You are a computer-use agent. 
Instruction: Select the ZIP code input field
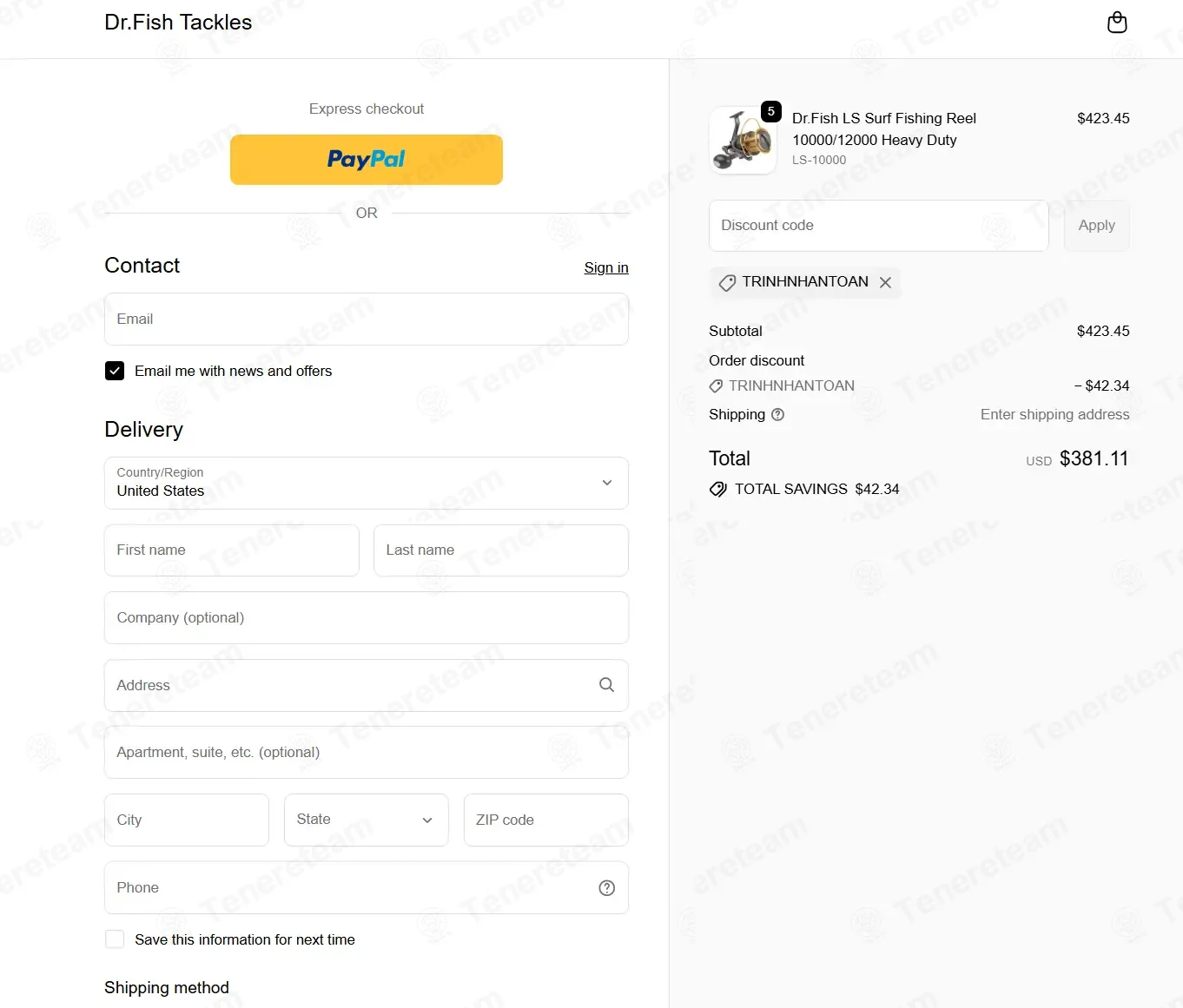[546, 820]
